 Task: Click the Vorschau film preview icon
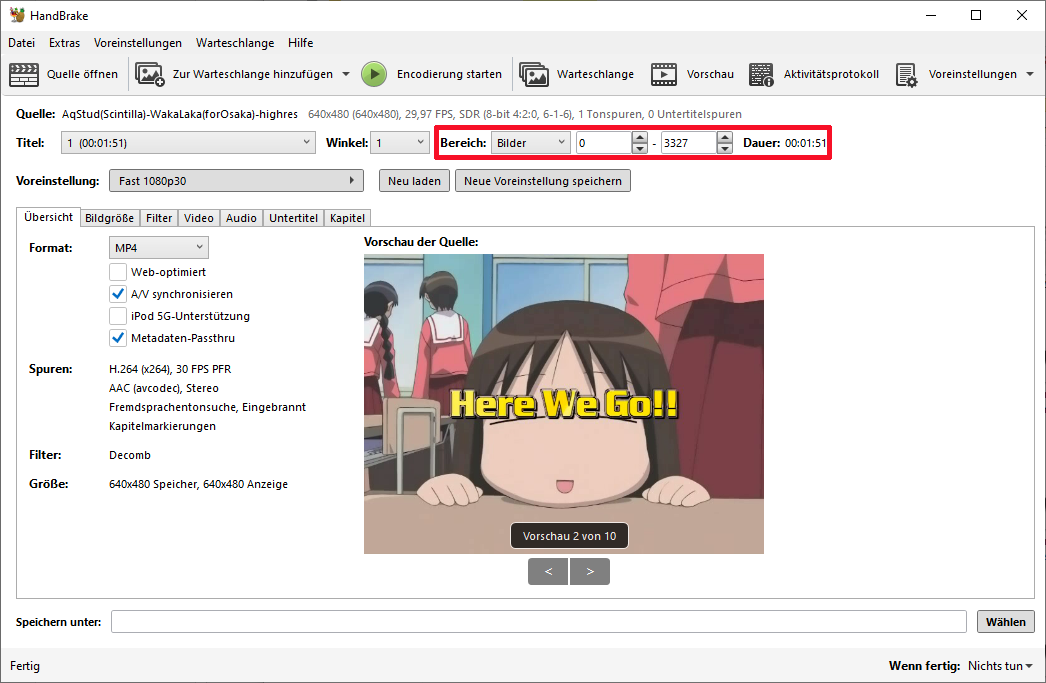click(664, 74)
